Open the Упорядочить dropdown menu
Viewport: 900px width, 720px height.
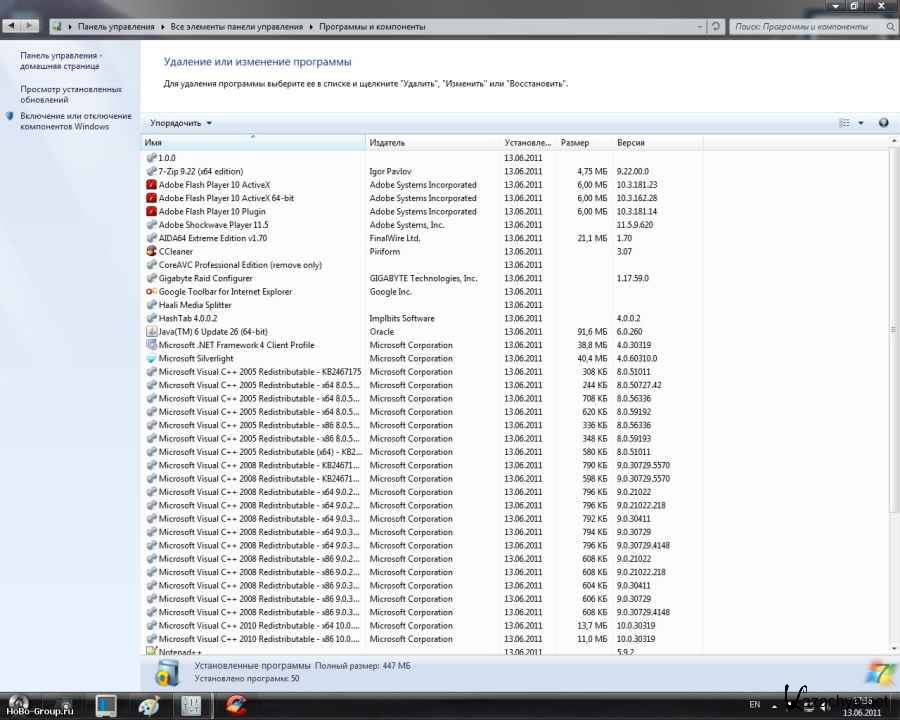[181, 123]
